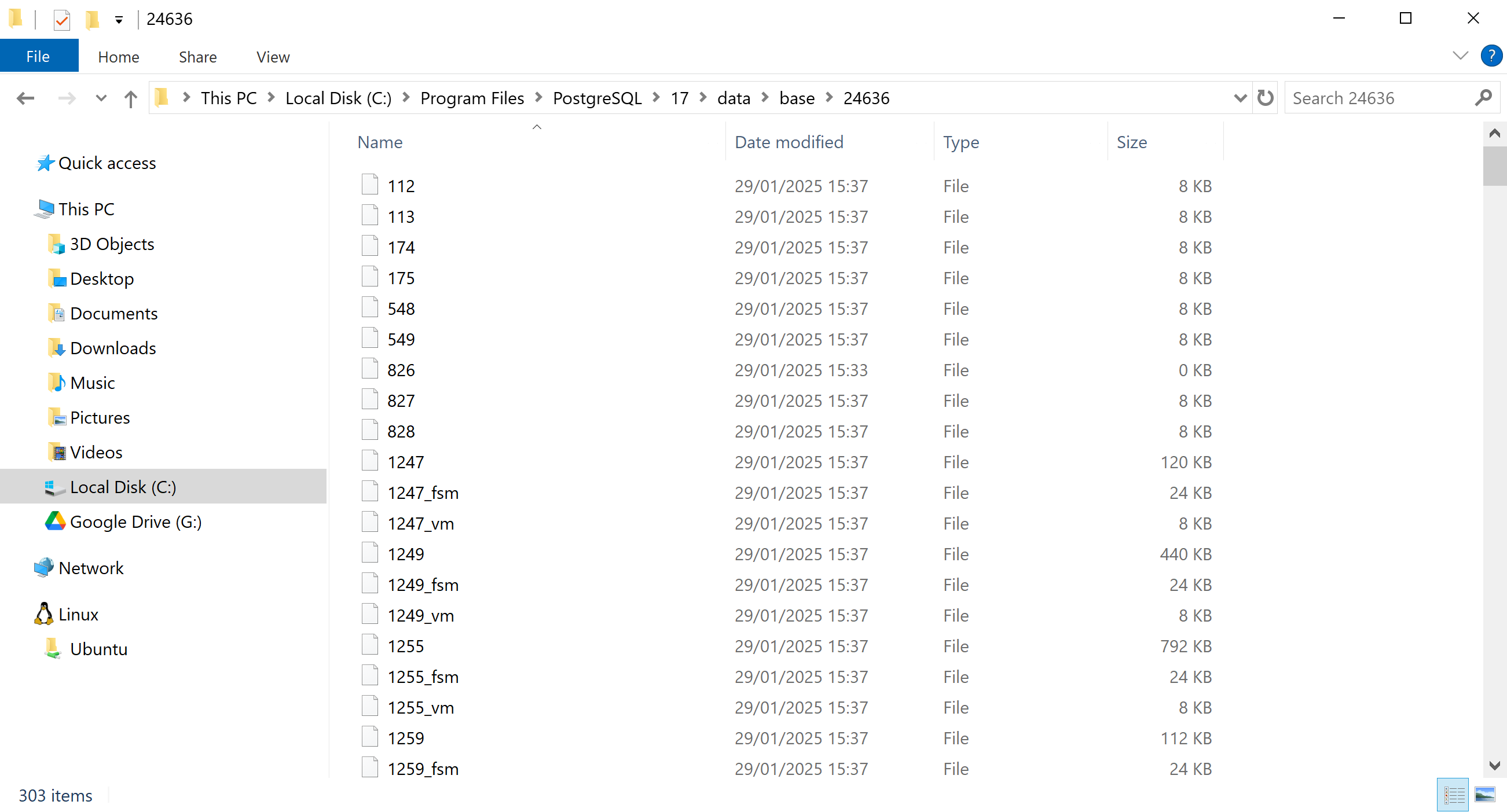The image size is (1507, 812).
Task: Click the scroll down arrow on scrollbar
Action: pos(1494,765)
